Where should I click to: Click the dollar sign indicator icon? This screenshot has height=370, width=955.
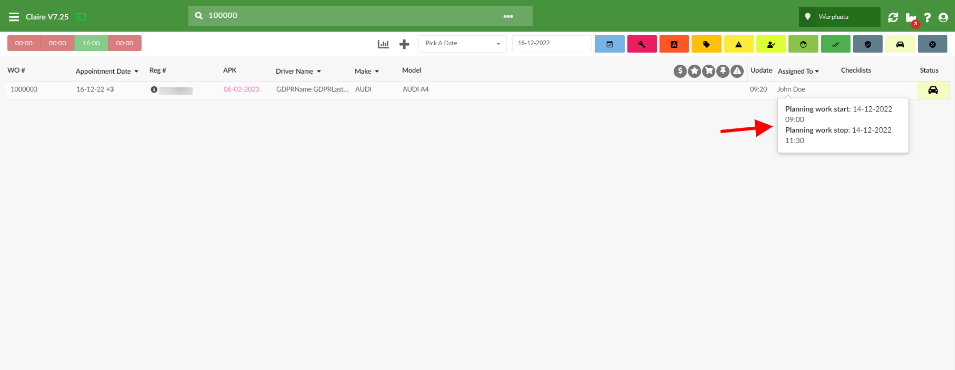[680, 71]
